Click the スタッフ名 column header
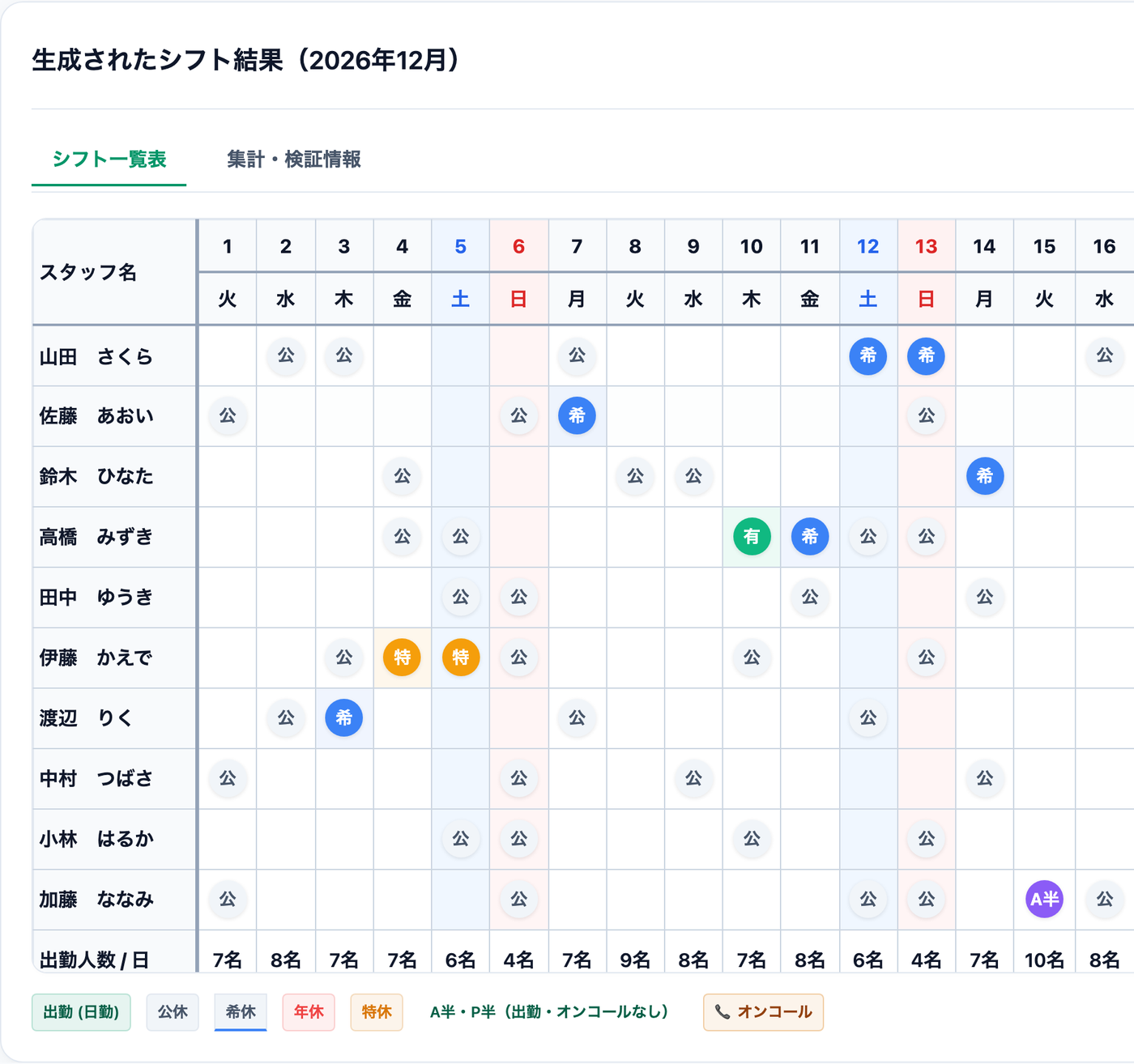The image size is (1134, 1064). point(114,272)
